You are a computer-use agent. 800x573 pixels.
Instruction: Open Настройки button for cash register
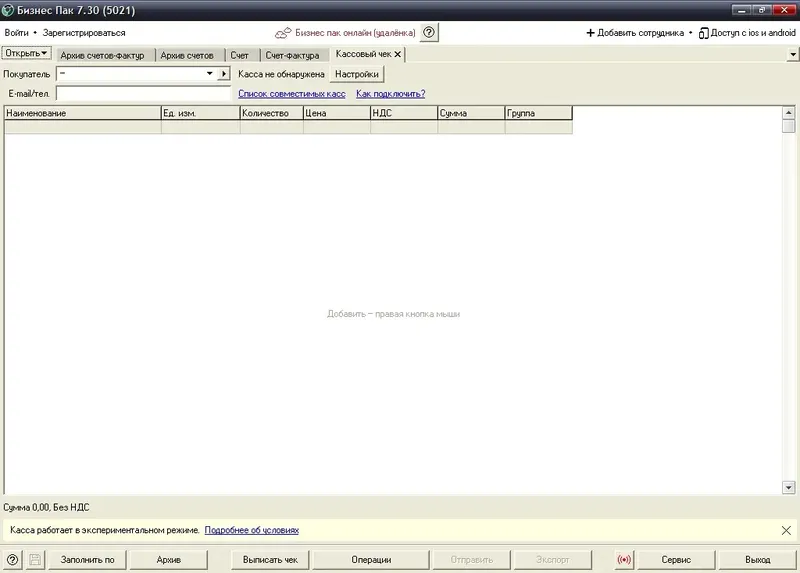point(357,74)
